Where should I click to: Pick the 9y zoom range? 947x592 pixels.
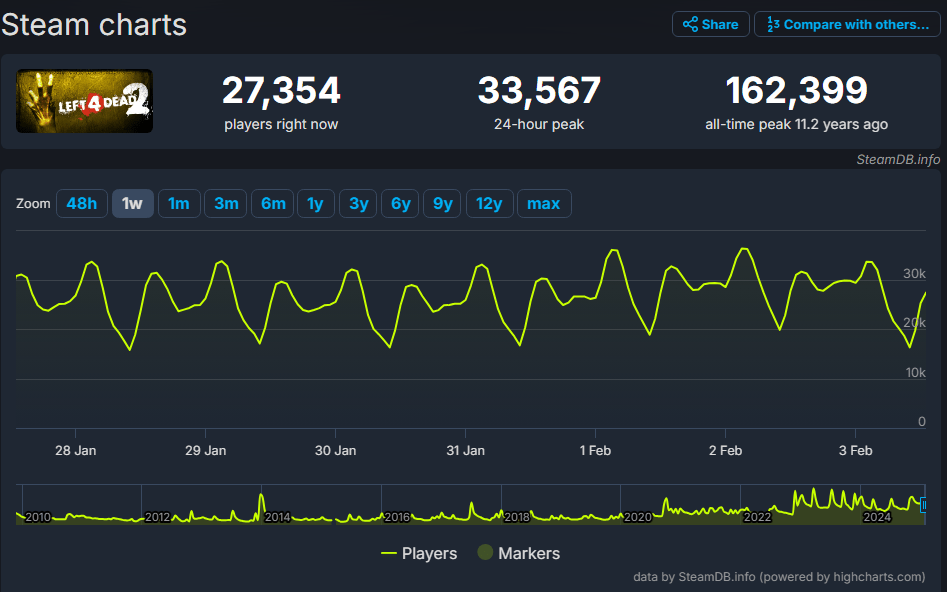pyautogui.click(x=442, y=204)
